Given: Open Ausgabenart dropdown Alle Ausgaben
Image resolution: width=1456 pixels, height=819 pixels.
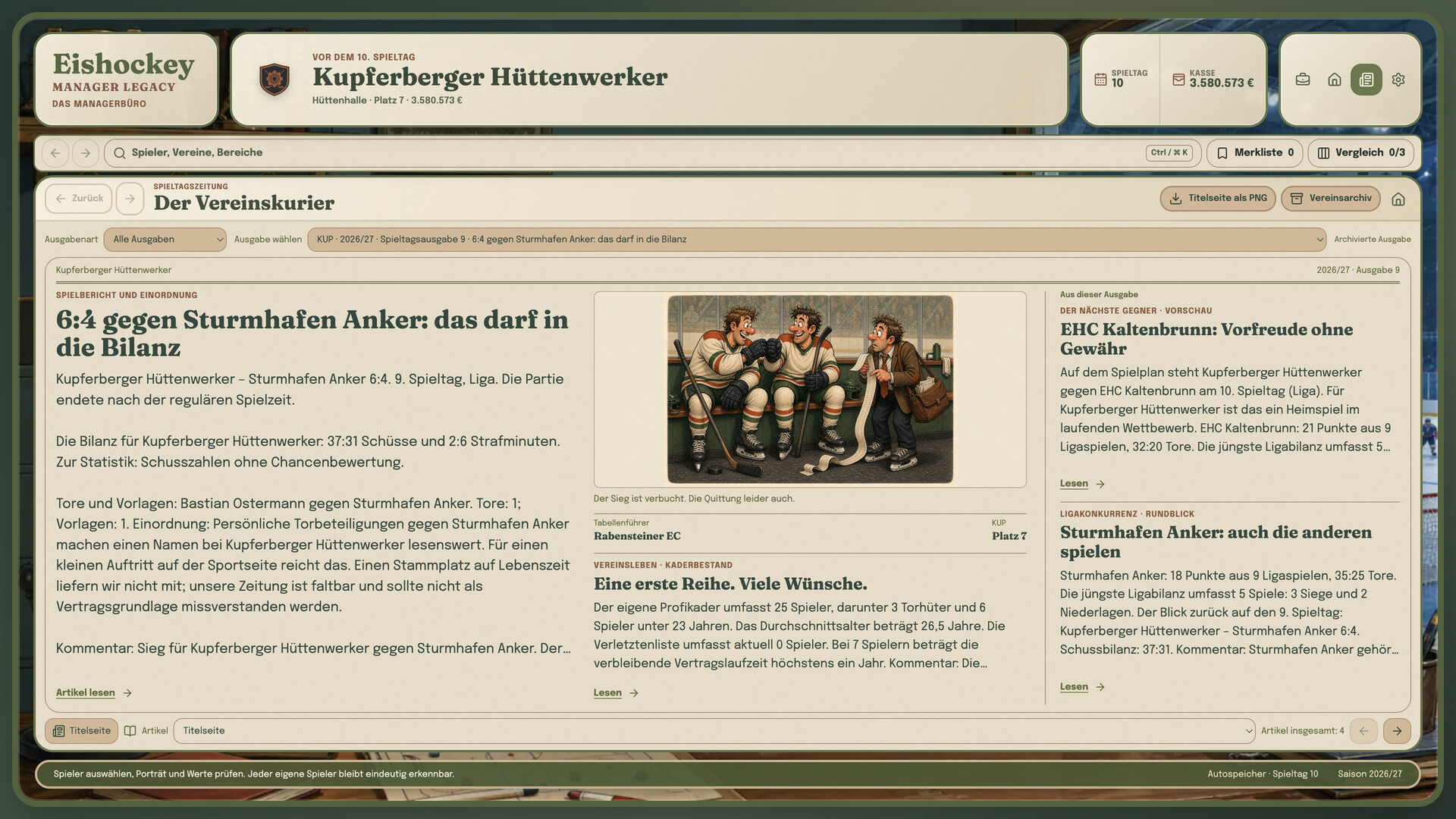Looking at the screenshot, I should pyautogui.click(x=165, y=240).
